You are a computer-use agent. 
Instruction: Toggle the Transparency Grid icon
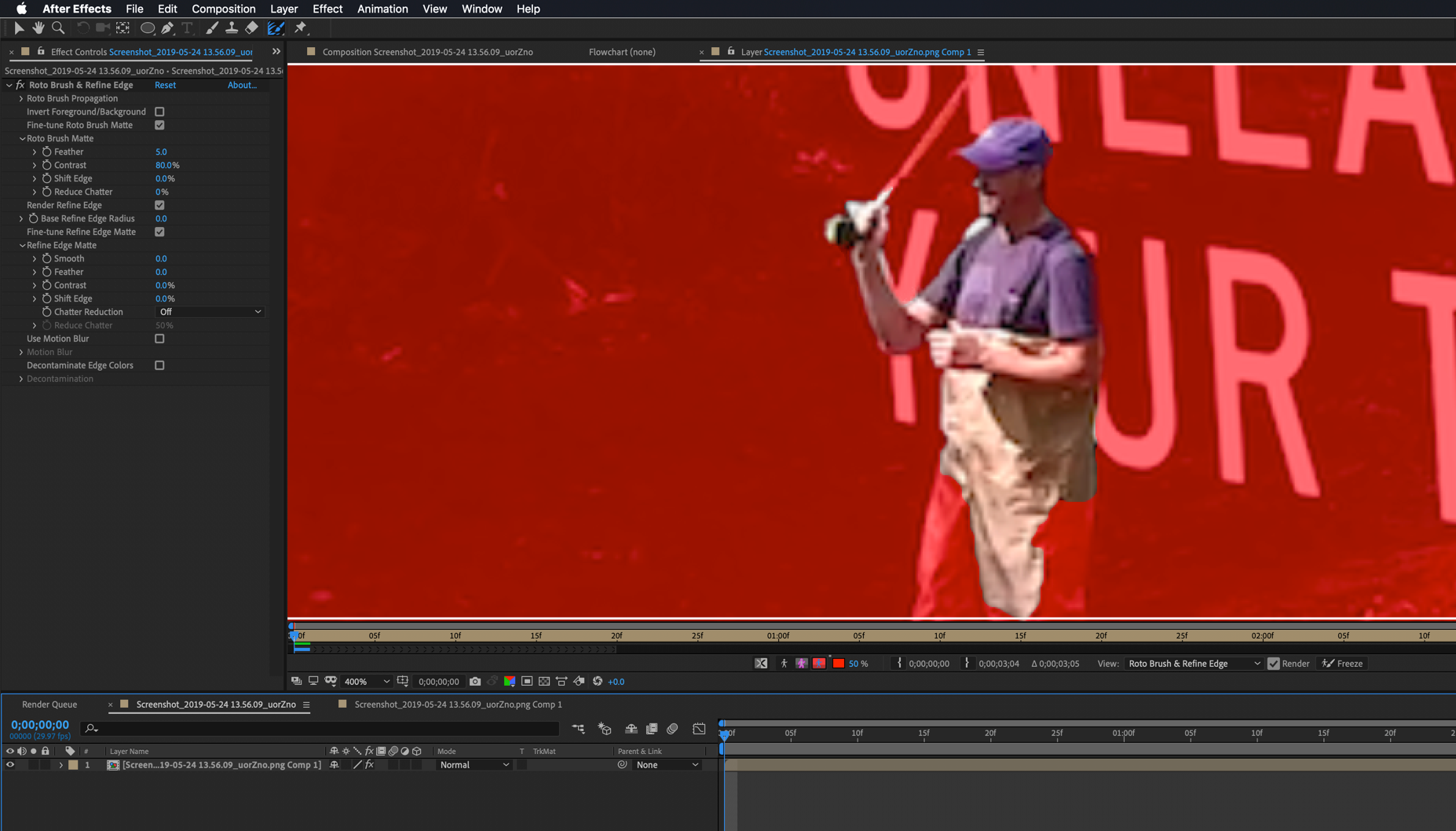coord(544,682)
